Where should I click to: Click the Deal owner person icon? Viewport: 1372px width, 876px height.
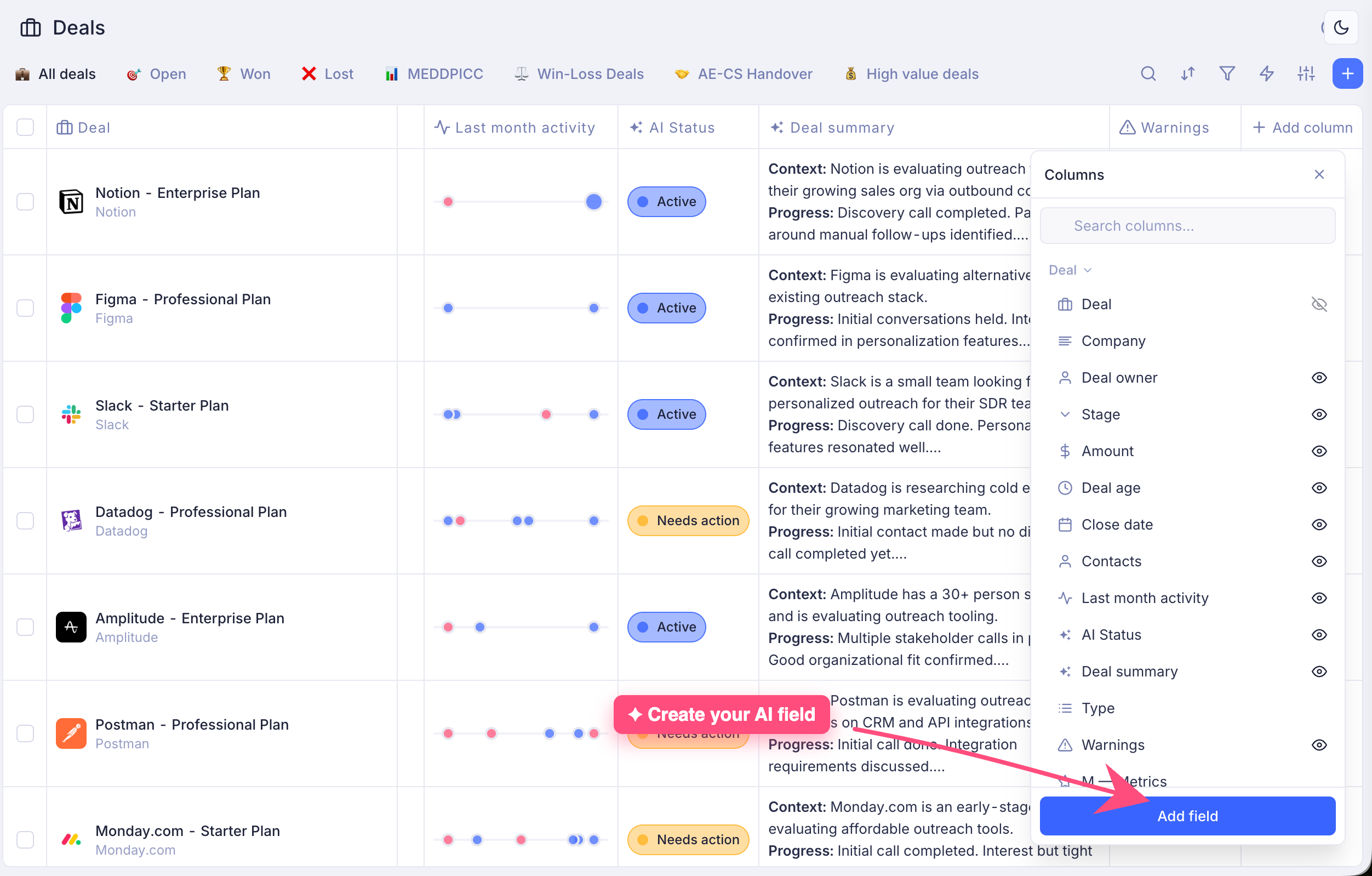coord(1064,378)
